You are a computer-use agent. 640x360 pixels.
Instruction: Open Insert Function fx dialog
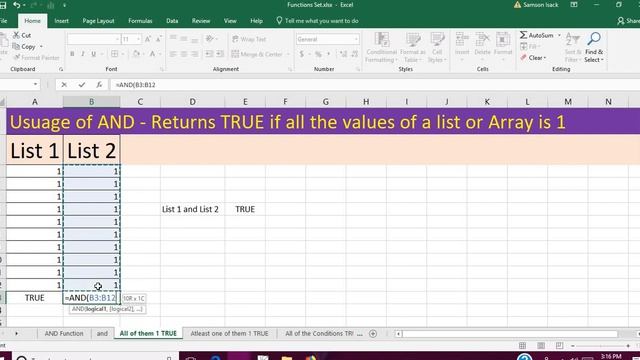click(99, 84)
